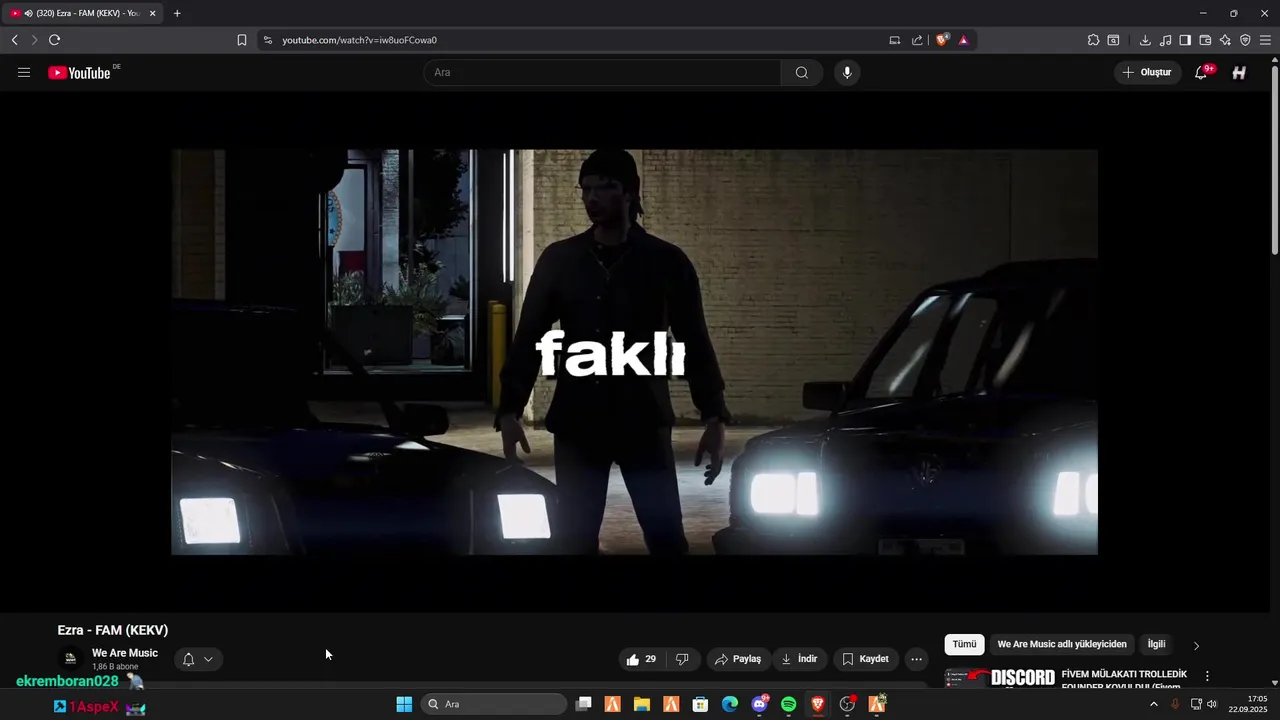Open the Windows Start menu
Image resolution: width=1280 pixels, height=720 pixels.
404,704
